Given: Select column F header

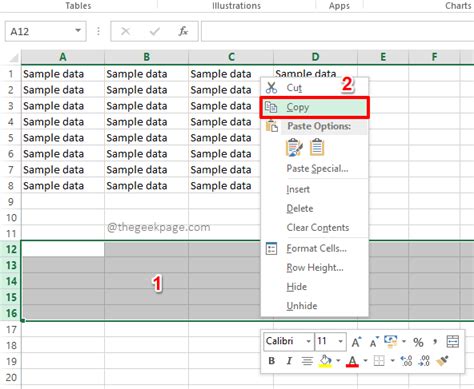Looking at the screenshot, I should (x=434, y=57).
